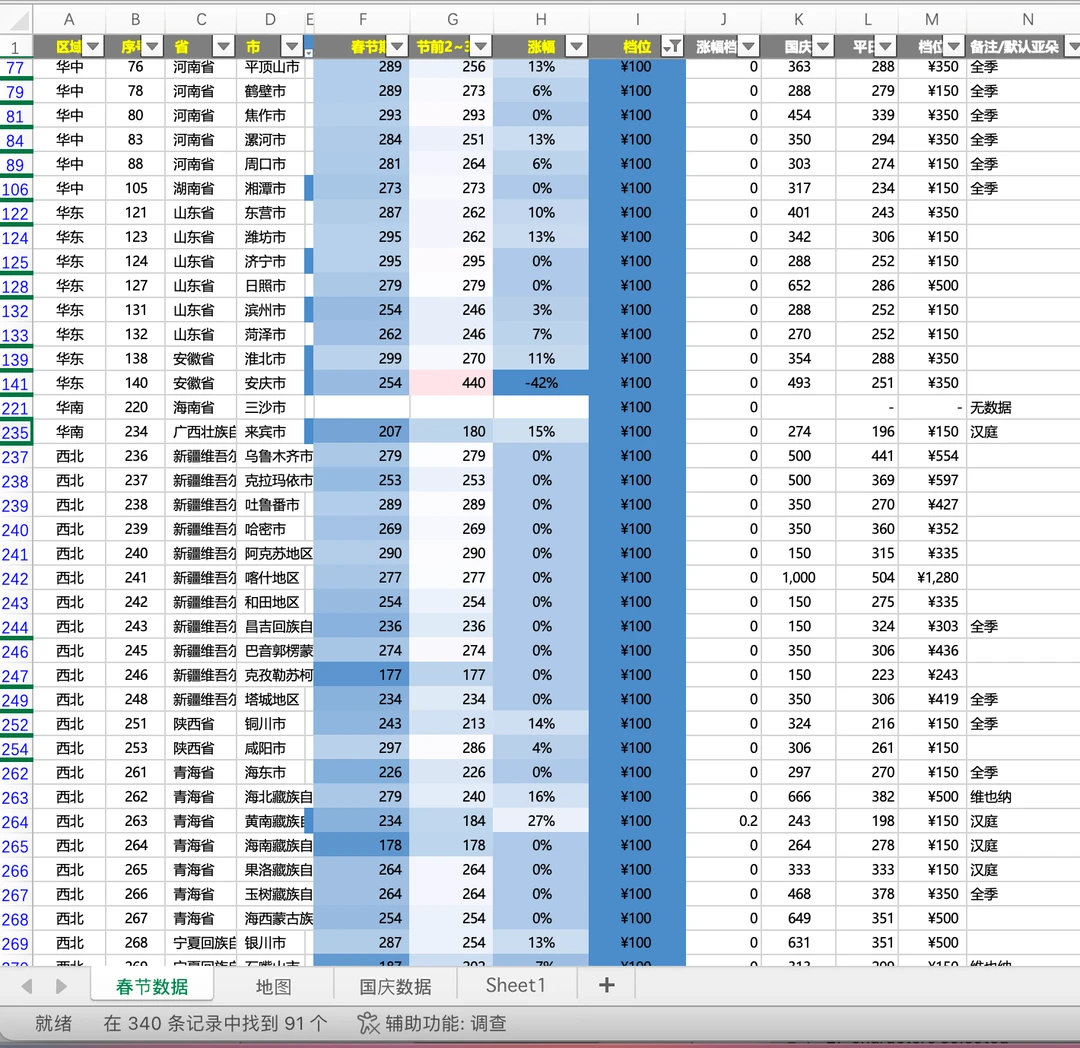Switch to the 春节数据 sheet tab
The image size is (1080, 1048).
tap(152, 986)
